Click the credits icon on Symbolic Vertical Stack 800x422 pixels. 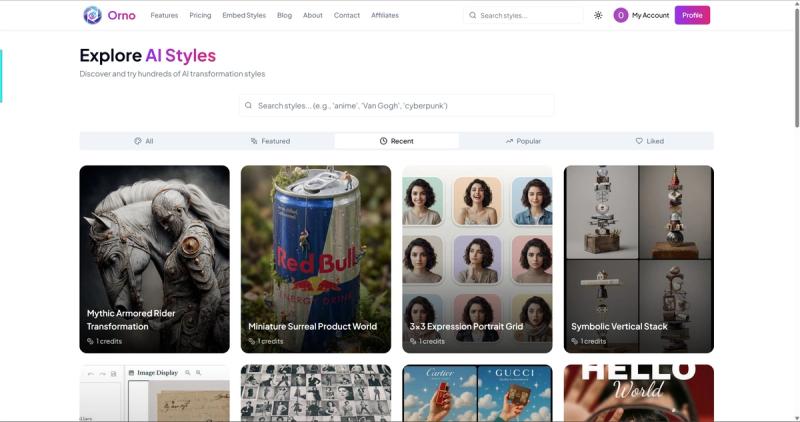(x=574, y=341)
